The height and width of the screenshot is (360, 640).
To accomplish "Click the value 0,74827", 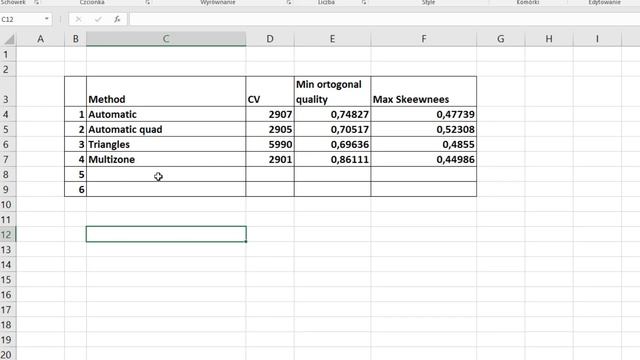I will pos(332,114).
